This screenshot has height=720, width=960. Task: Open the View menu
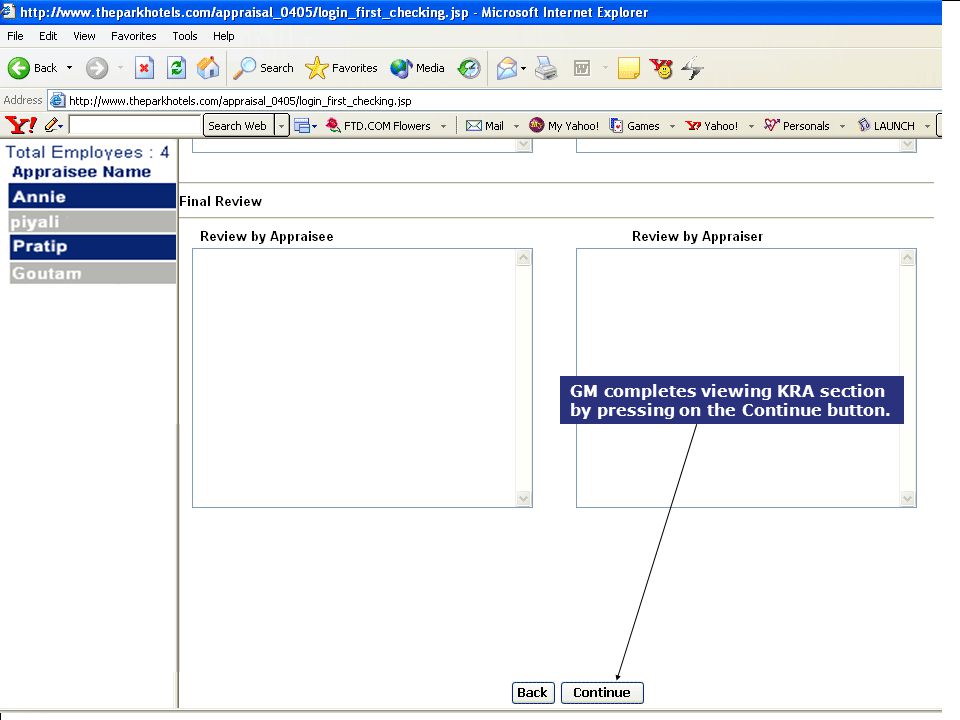pyautogui.click(x=84, y=36)
